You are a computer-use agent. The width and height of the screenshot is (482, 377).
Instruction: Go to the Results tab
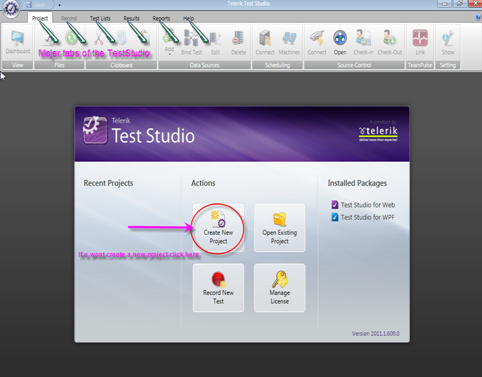pos(131,18)
